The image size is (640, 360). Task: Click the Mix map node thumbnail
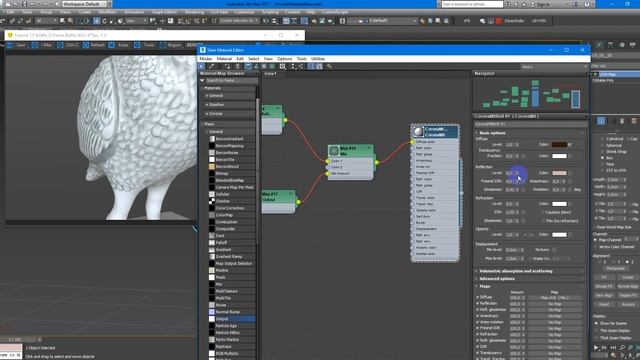(334, 151)
